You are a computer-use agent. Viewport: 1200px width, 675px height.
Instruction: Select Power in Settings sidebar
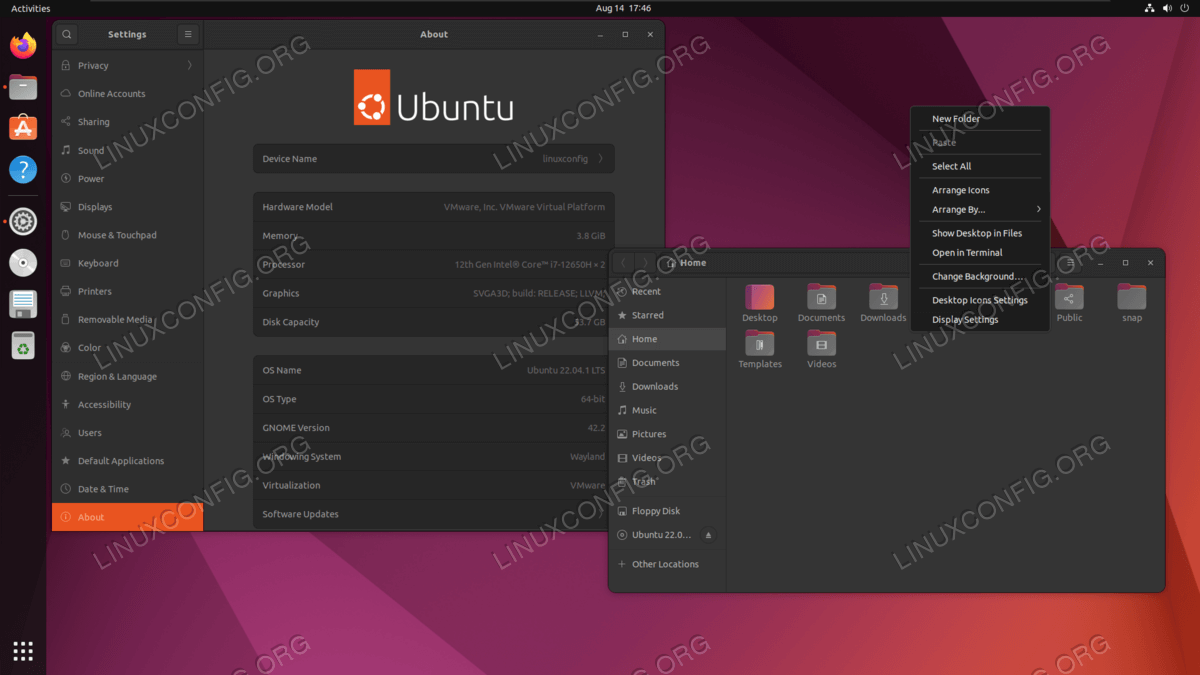point(127,179)
